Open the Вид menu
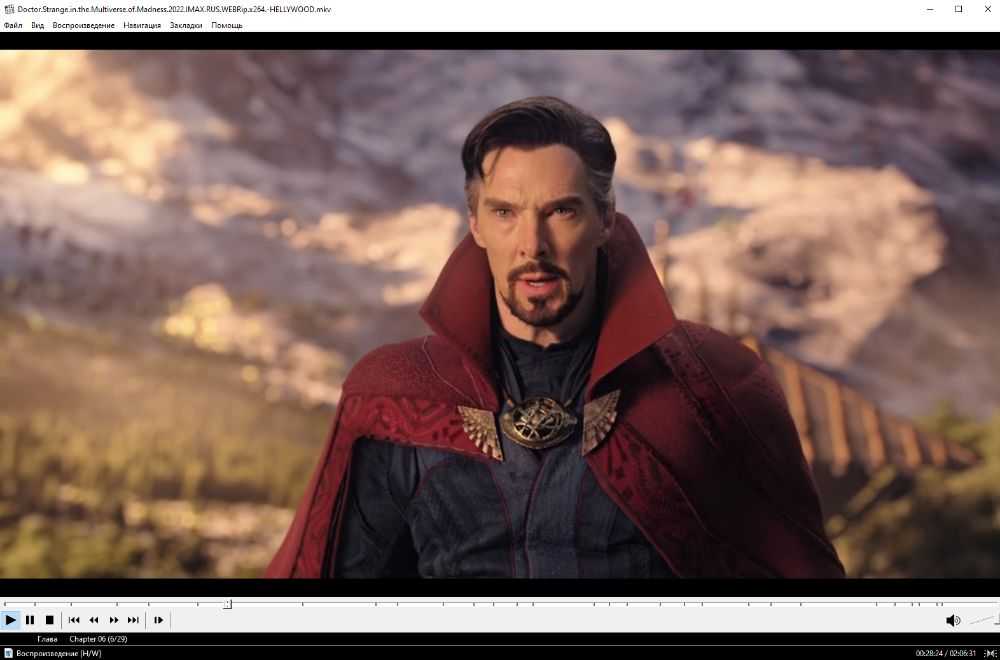This screenshot has height=660, width=1000. coord(38,25)
